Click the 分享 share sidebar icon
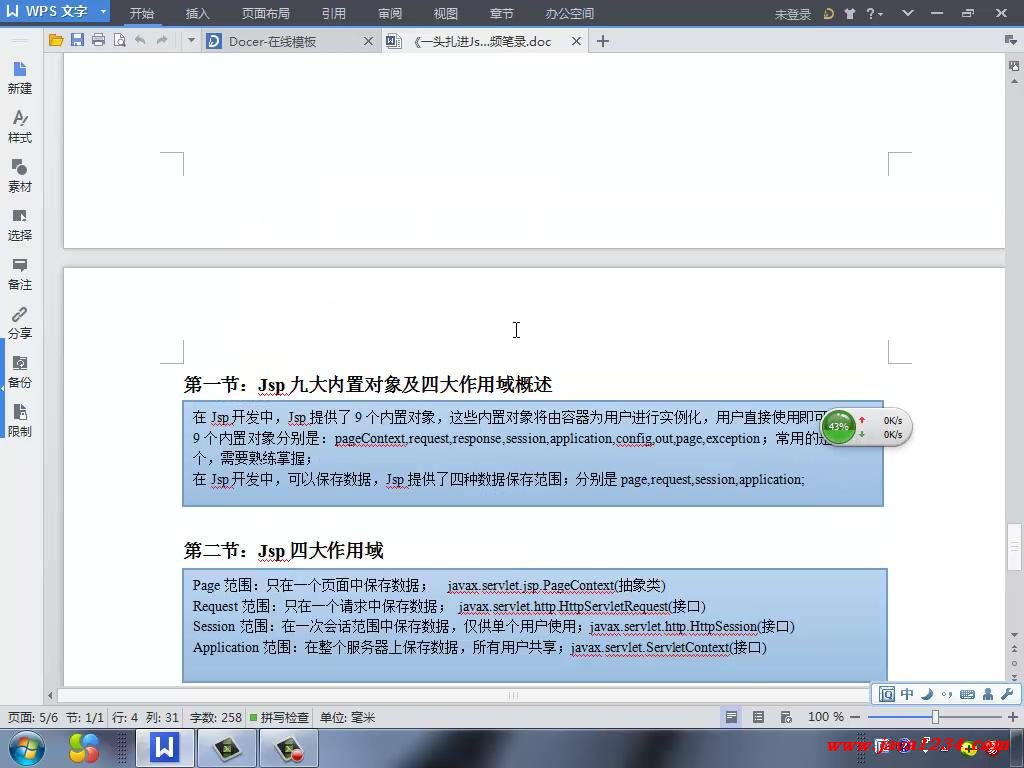1024x768 pixels. (x=20, y=321)
